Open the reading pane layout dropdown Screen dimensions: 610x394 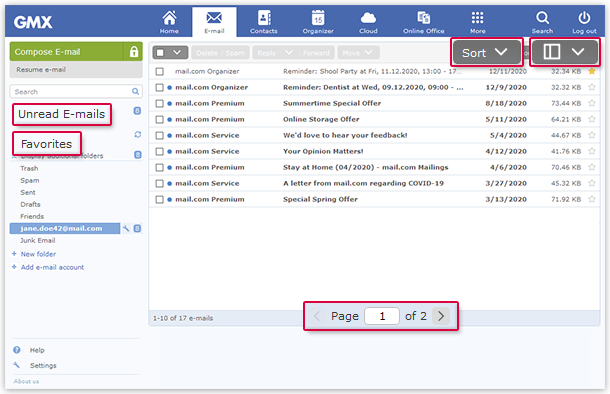pos(564,52)
